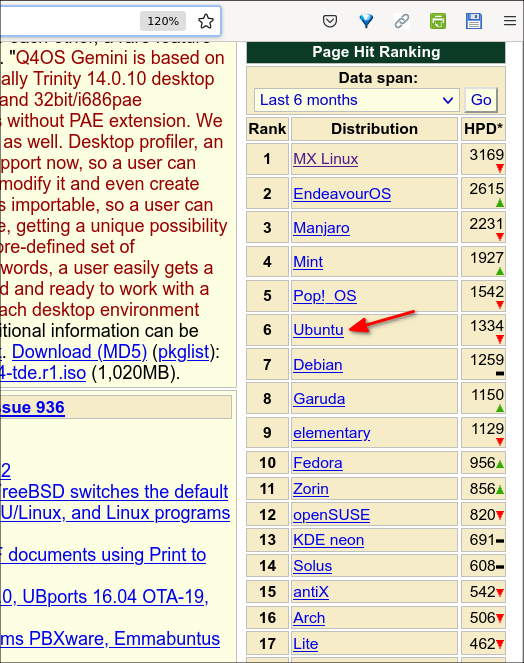The width and height of the screenshot is (524, 663).
Task: Open the MX Linux distribution link
Action: pos(326,159)
